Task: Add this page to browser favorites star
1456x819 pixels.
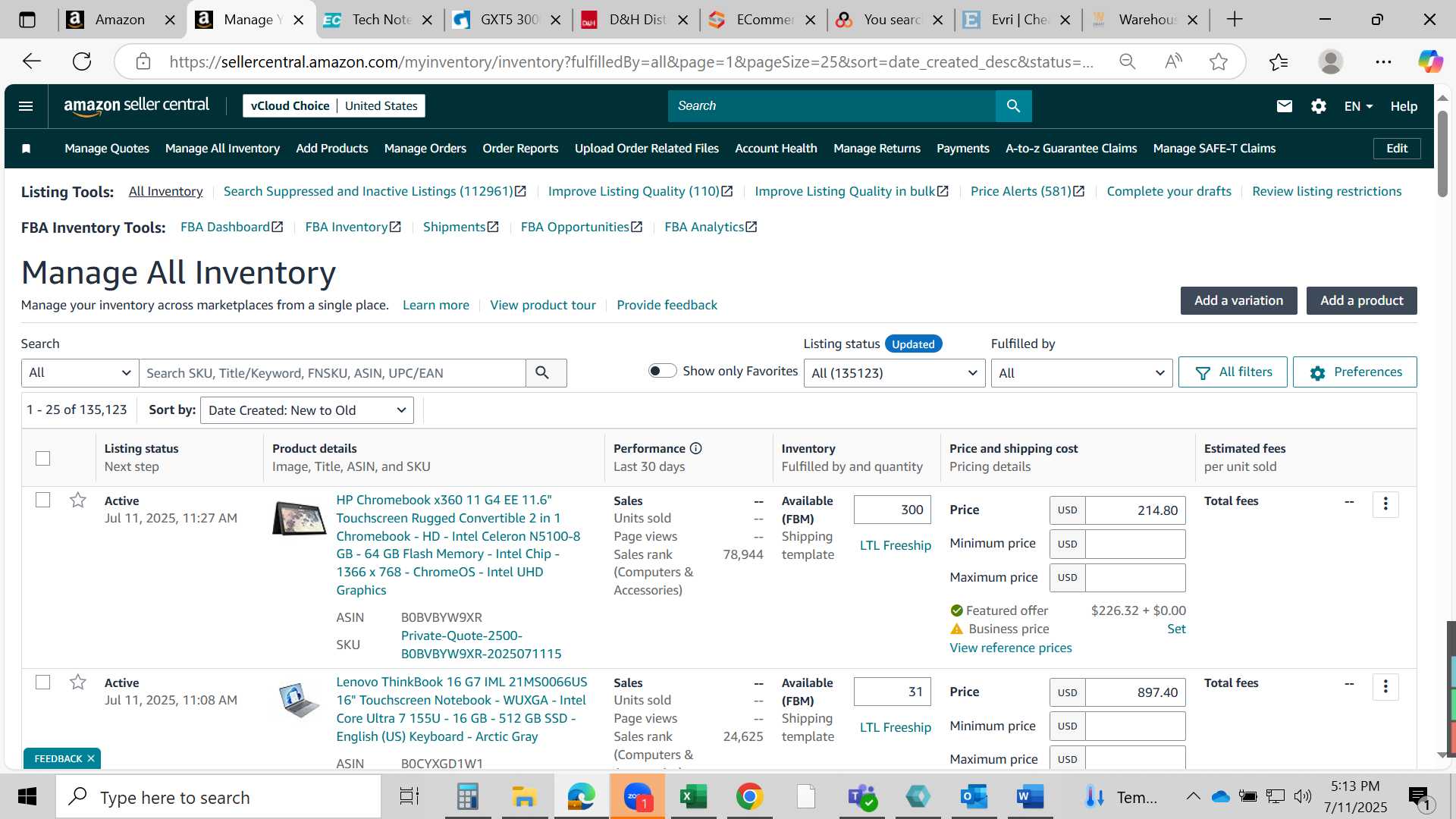Action: pyautogui.click(x=1219, y=61)
